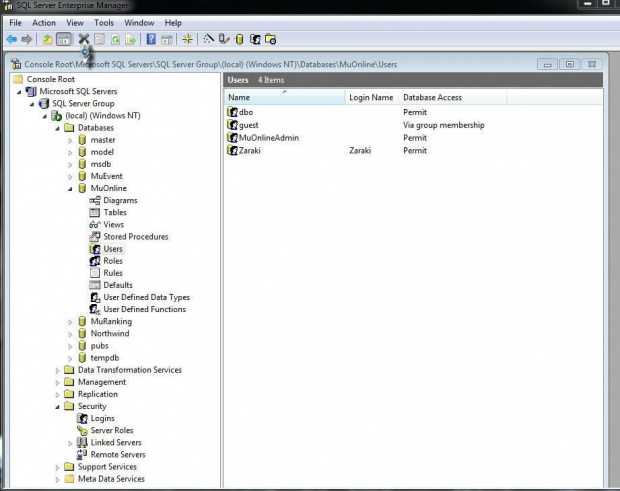Click the Delete (X) toolbar icon
The image size is (620, 491).
point(84,40)
